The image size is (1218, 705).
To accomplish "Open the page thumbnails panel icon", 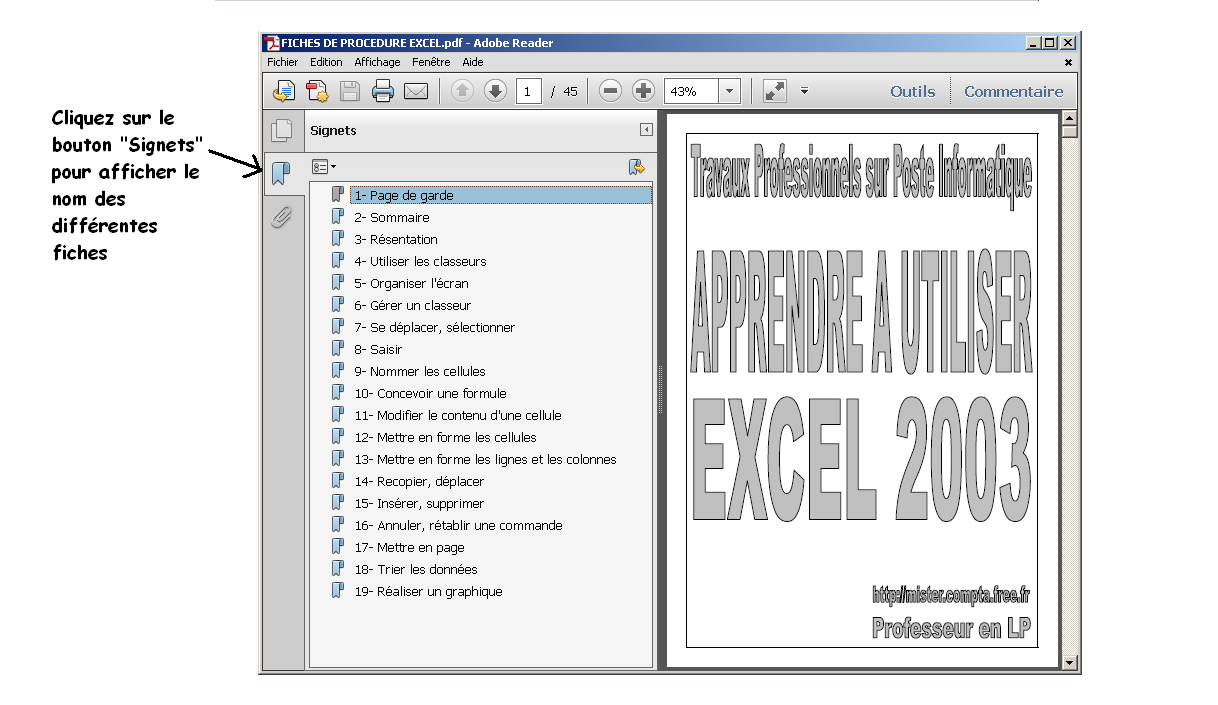I will [281, 130].
